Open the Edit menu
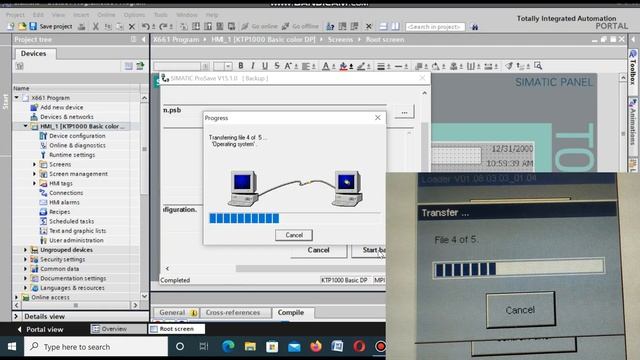The height and width of the screenshot is (360, 640). 38,15
